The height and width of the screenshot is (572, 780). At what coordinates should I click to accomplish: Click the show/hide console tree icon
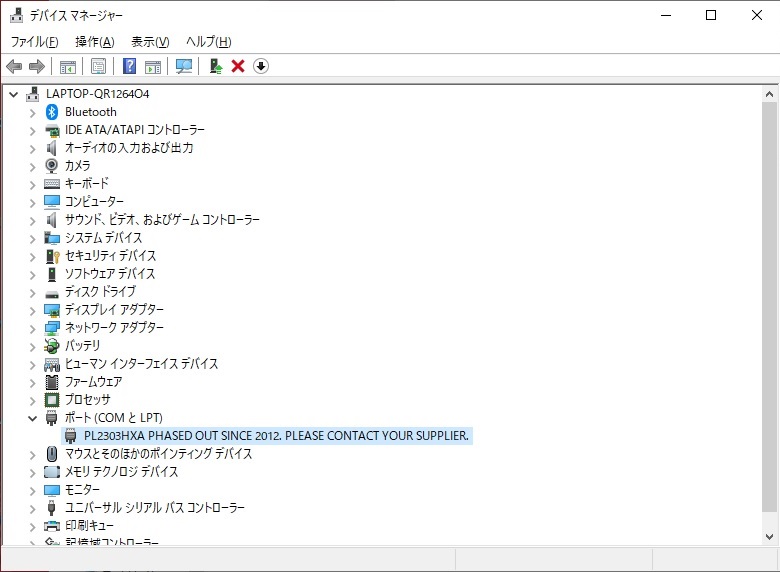pyautogui.click(x=68, y=66)
